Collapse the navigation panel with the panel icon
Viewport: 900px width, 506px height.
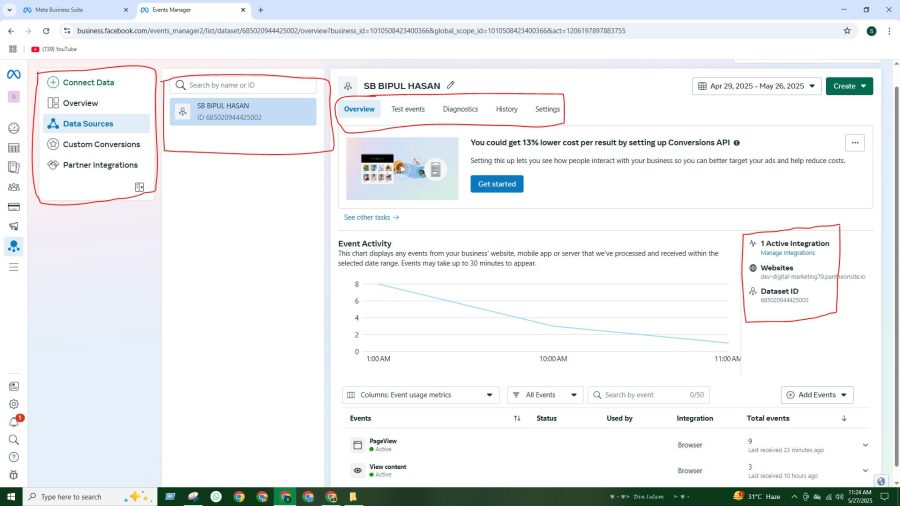139,187
